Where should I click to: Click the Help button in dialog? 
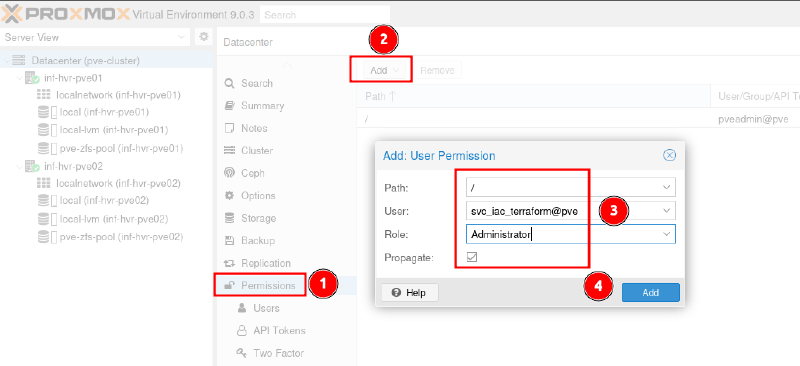click(x=410, y=292)
